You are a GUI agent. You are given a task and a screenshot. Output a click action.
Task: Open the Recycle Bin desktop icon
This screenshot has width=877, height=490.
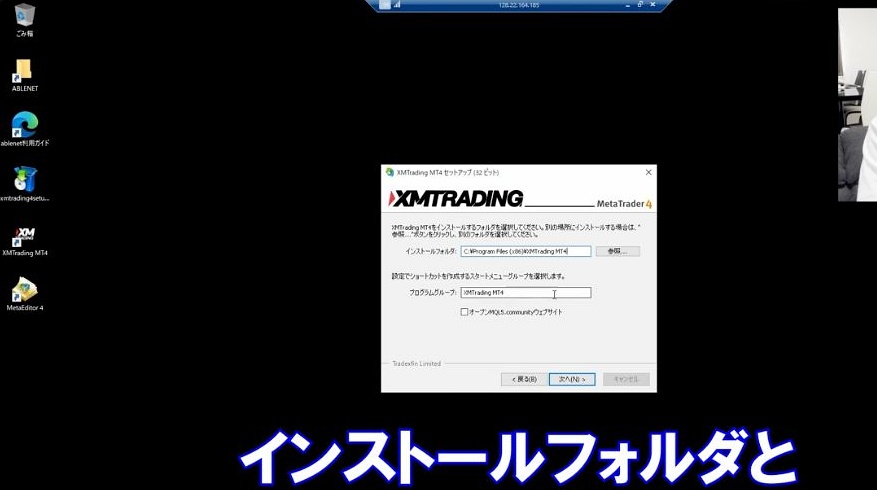24,20
